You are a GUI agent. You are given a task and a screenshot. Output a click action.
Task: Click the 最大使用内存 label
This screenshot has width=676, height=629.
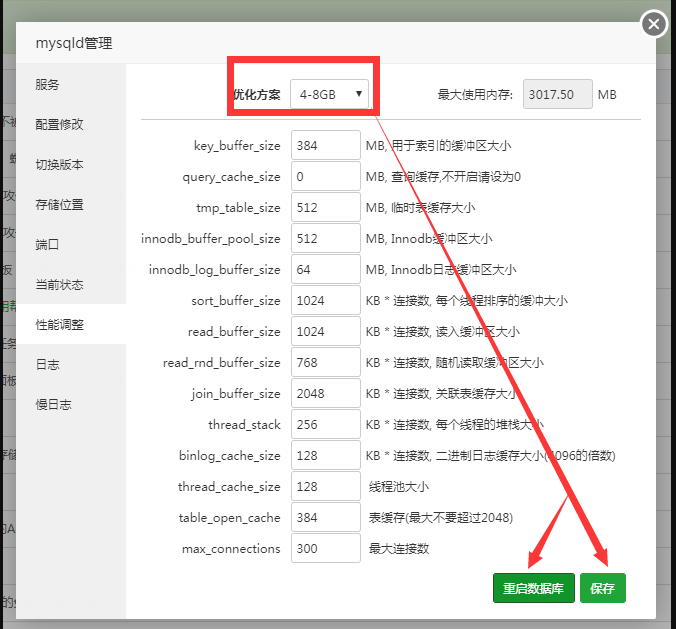(475, 94)
